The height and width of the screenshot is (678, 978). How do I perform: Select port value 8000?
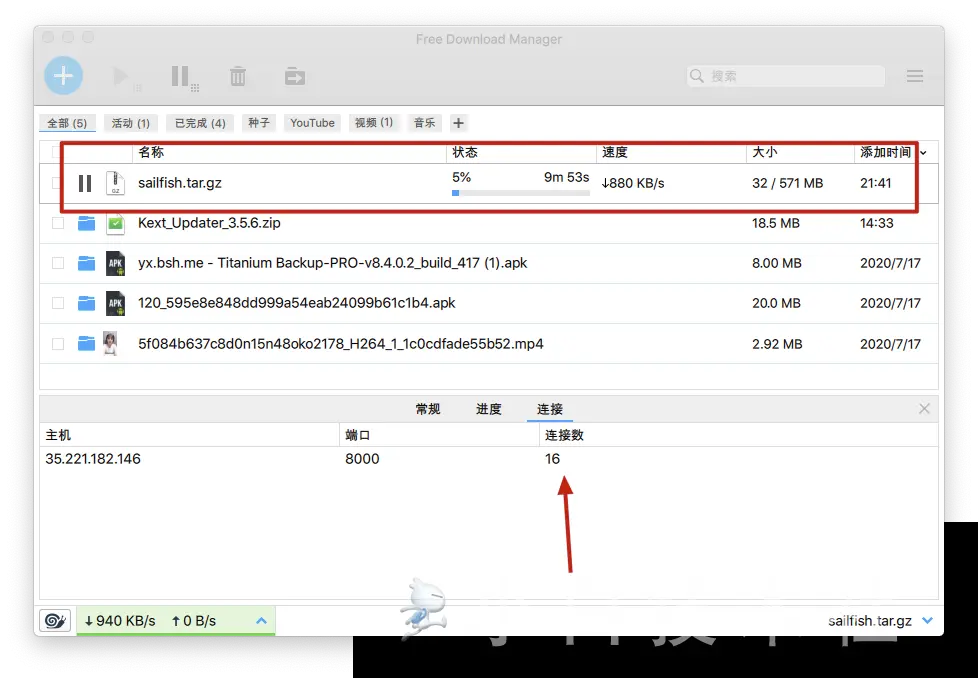coord(362,459)
